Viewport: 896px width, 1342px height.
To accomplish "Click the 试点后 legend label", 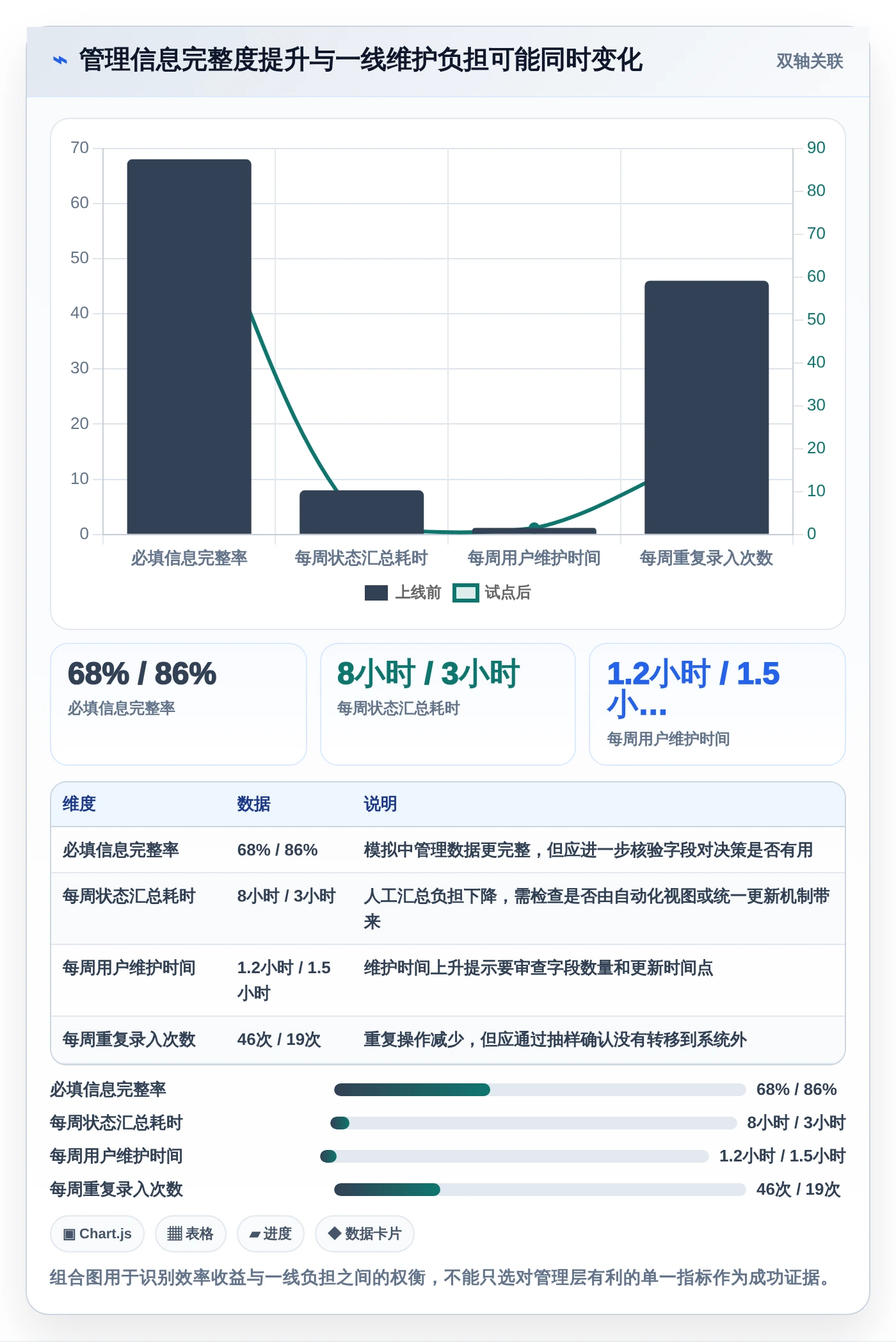I will (508, 593).
